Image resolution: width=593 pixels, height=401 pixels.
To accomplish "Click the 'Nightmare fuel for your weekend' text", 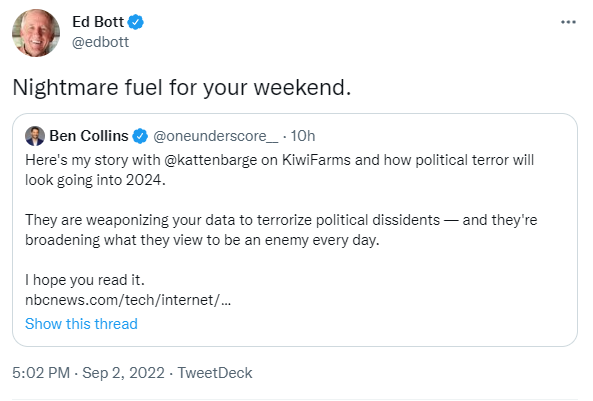I will pyautogui.click(x=182, y=87).
